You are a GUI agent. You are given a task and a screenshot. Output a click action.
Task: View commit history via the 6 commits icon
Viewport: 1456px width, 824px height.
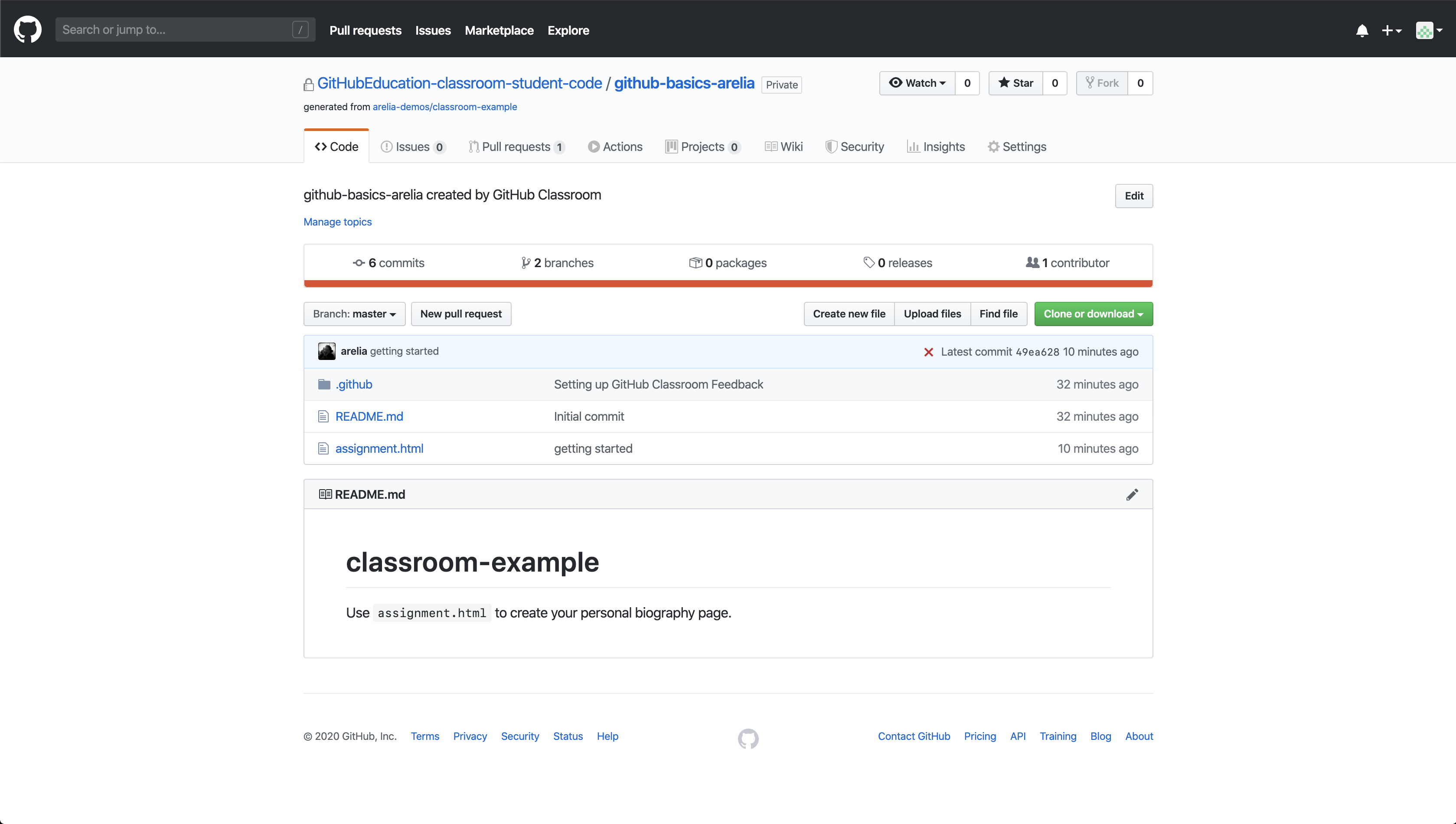tap(359, 262)
